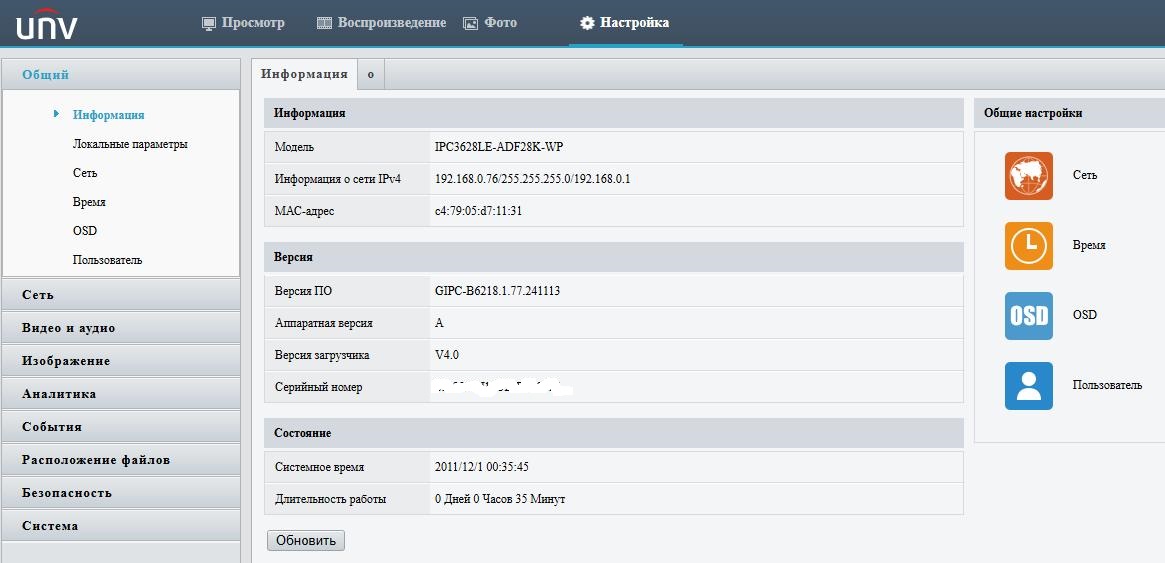Expand the Сеть sidebar section
This screenshot has height=563, width=1165.
click(120, 295)
